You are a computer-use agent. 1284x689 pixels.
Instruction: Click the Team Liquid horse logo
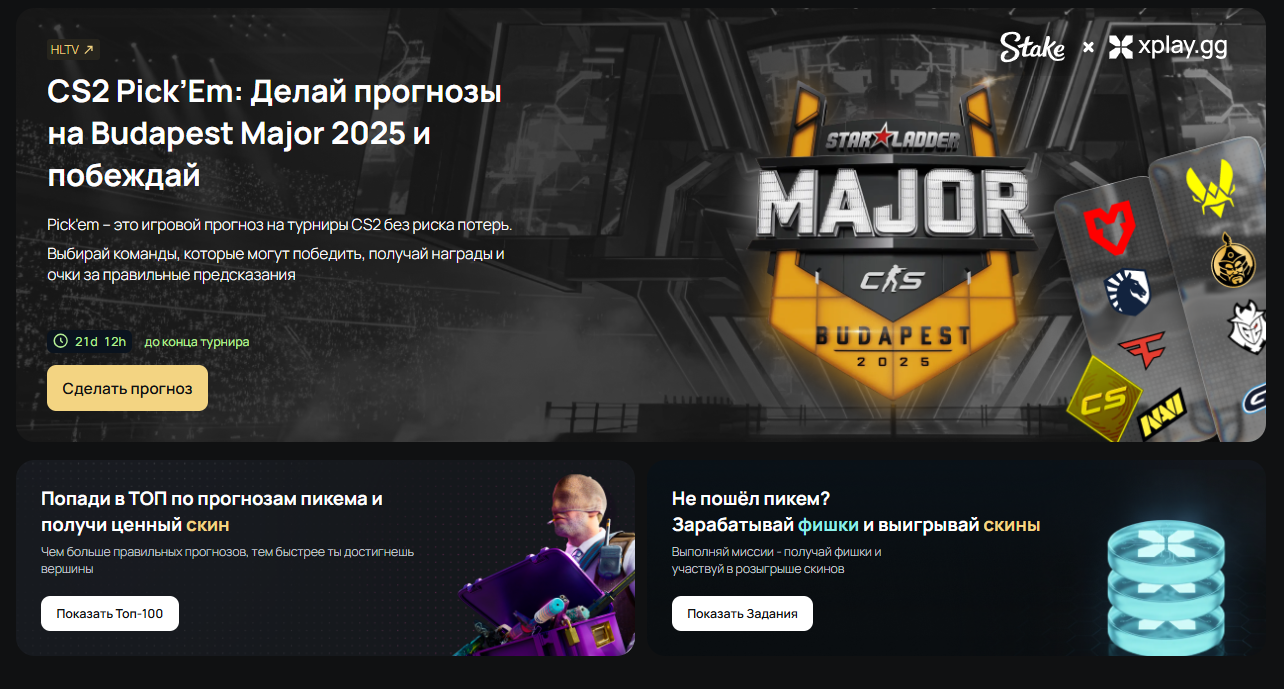click(1127, 288)
